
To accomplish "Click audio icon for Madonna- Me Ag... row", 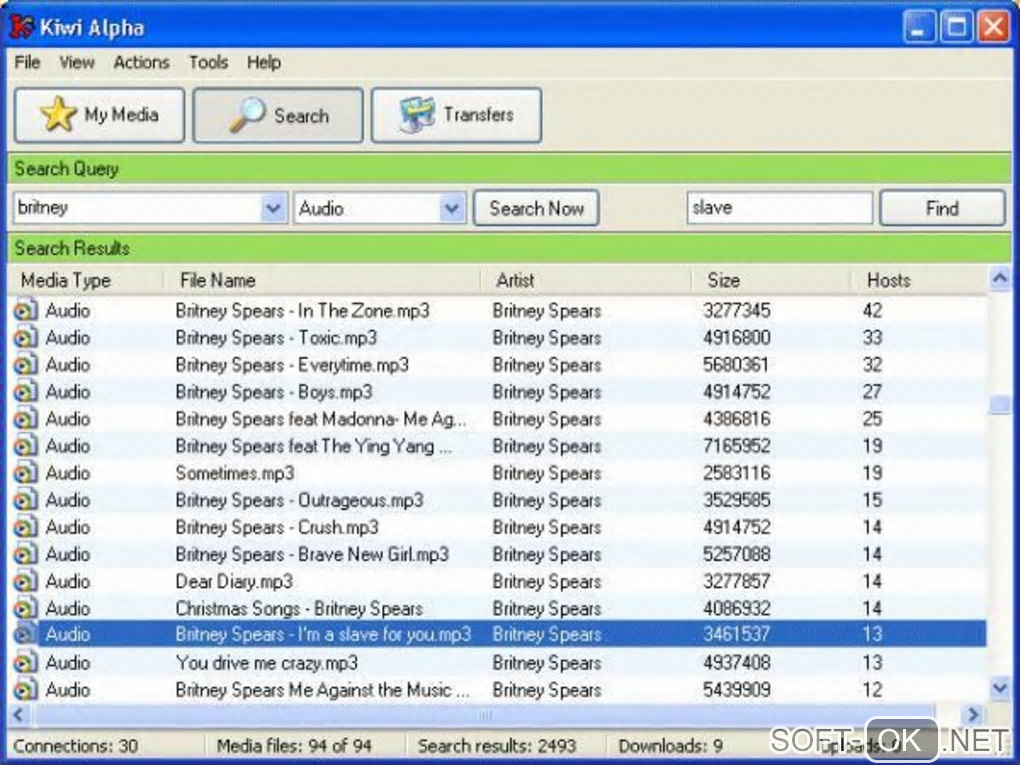I will click(25, 419).
